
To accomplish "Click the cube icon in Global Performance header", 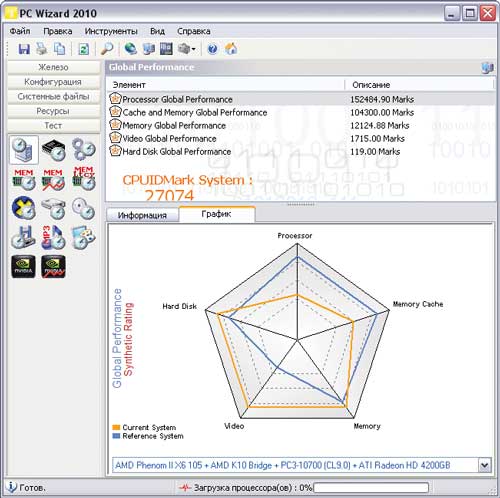I will tap(487, 68).
